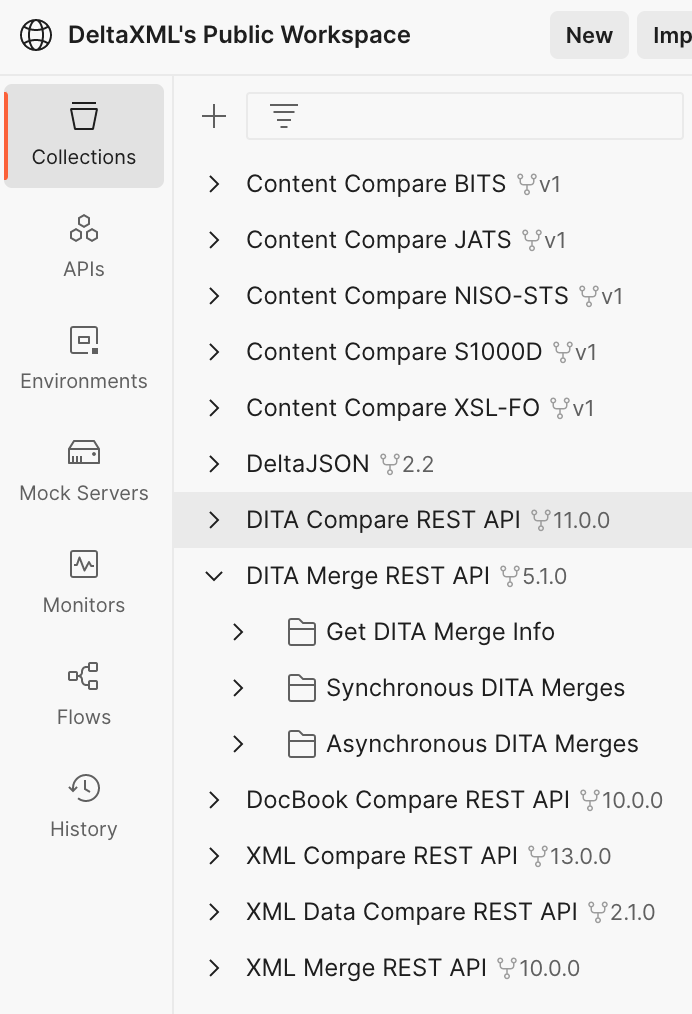Open the APIs sidebar section

pyautogui.click(x=84, y=247)
